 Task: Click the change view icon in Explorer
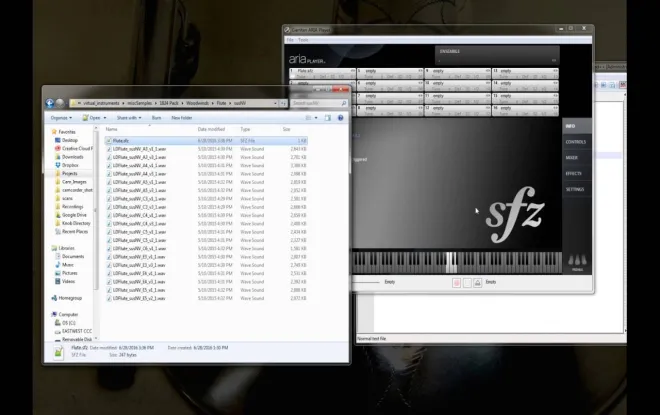pos(309,118)
